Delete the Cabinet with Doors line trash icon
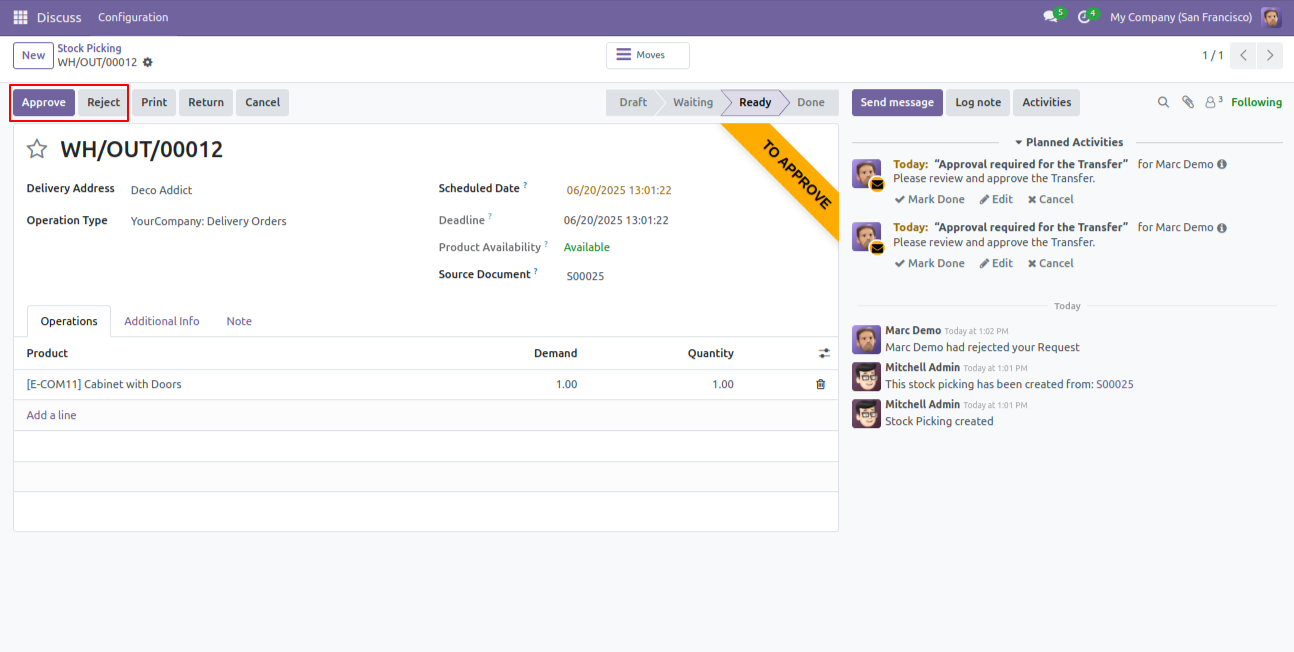 pyautogui.click(x=821, y=384)
